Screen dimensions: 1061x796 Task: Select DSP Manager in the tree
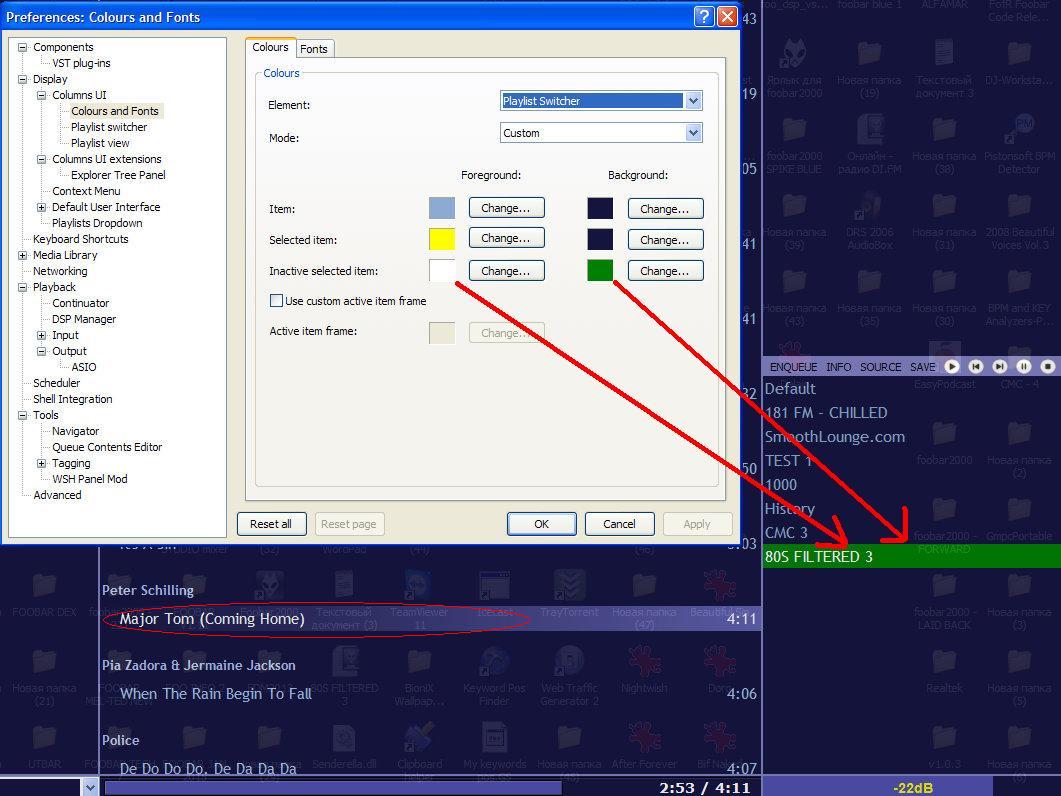[x=84, y=319]
